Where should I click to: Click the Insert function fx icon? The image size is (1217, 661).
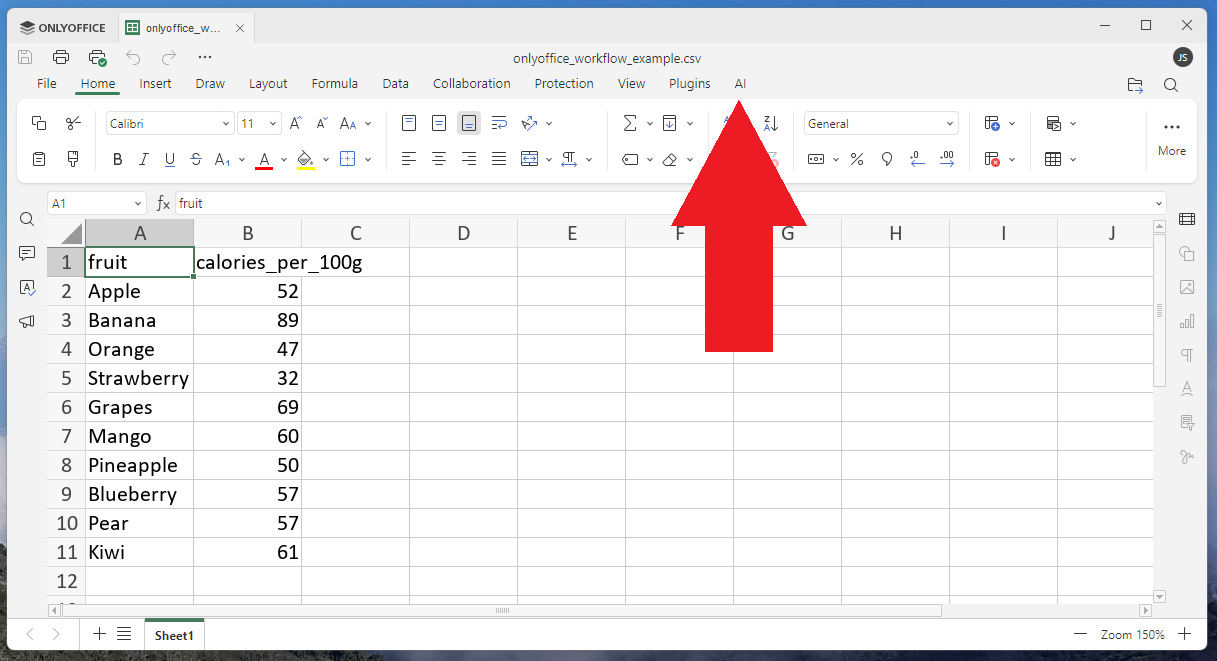(163, 203)
